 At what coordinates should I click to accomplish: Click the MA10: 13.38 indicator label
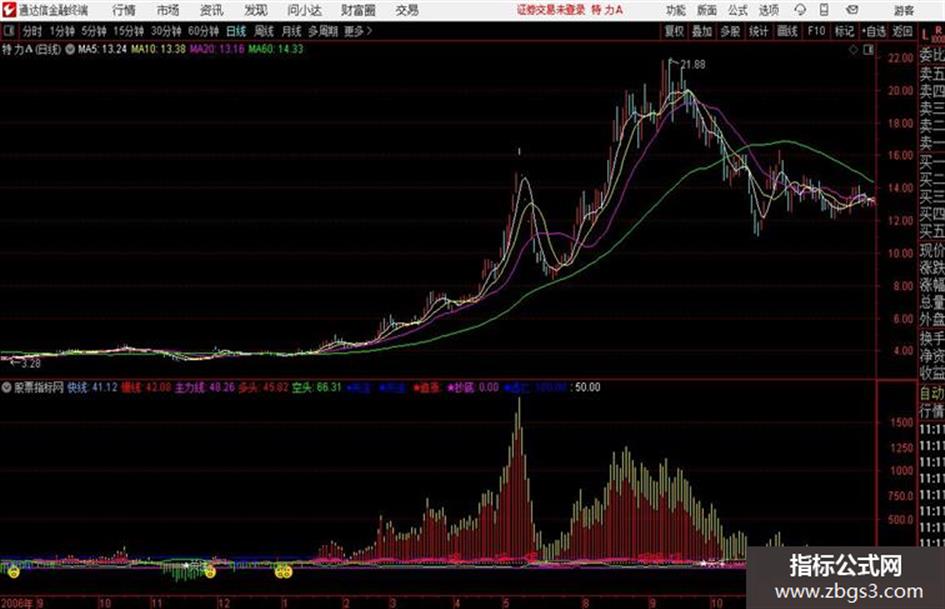pyautogui.click(x=159, y=49)
